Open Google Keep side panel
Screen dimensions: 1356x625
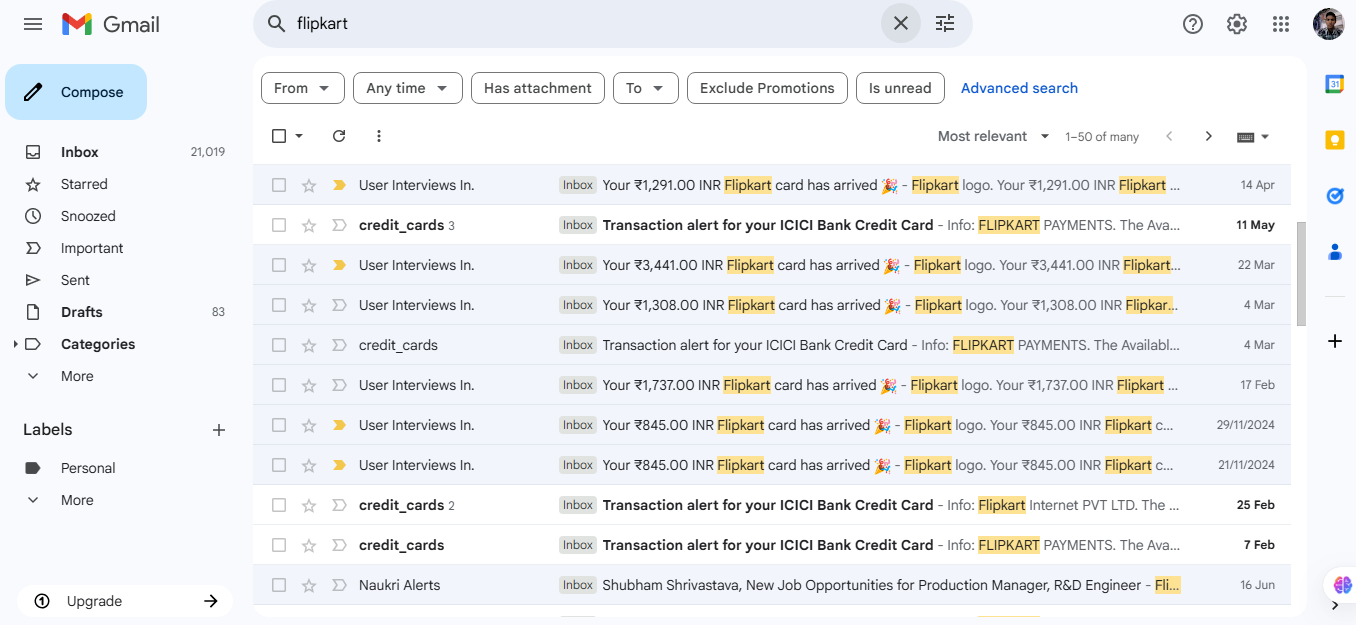click(x=1334, y=140)
